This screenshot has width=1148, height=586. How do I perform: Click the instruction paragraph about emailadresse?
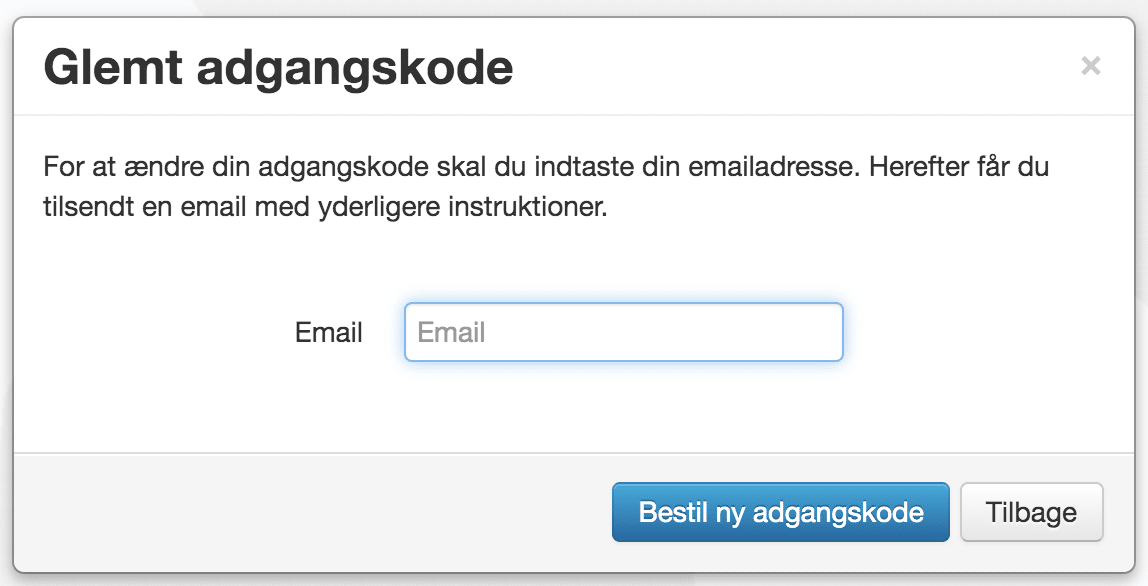pyautogui.click(x=545, y=187)
